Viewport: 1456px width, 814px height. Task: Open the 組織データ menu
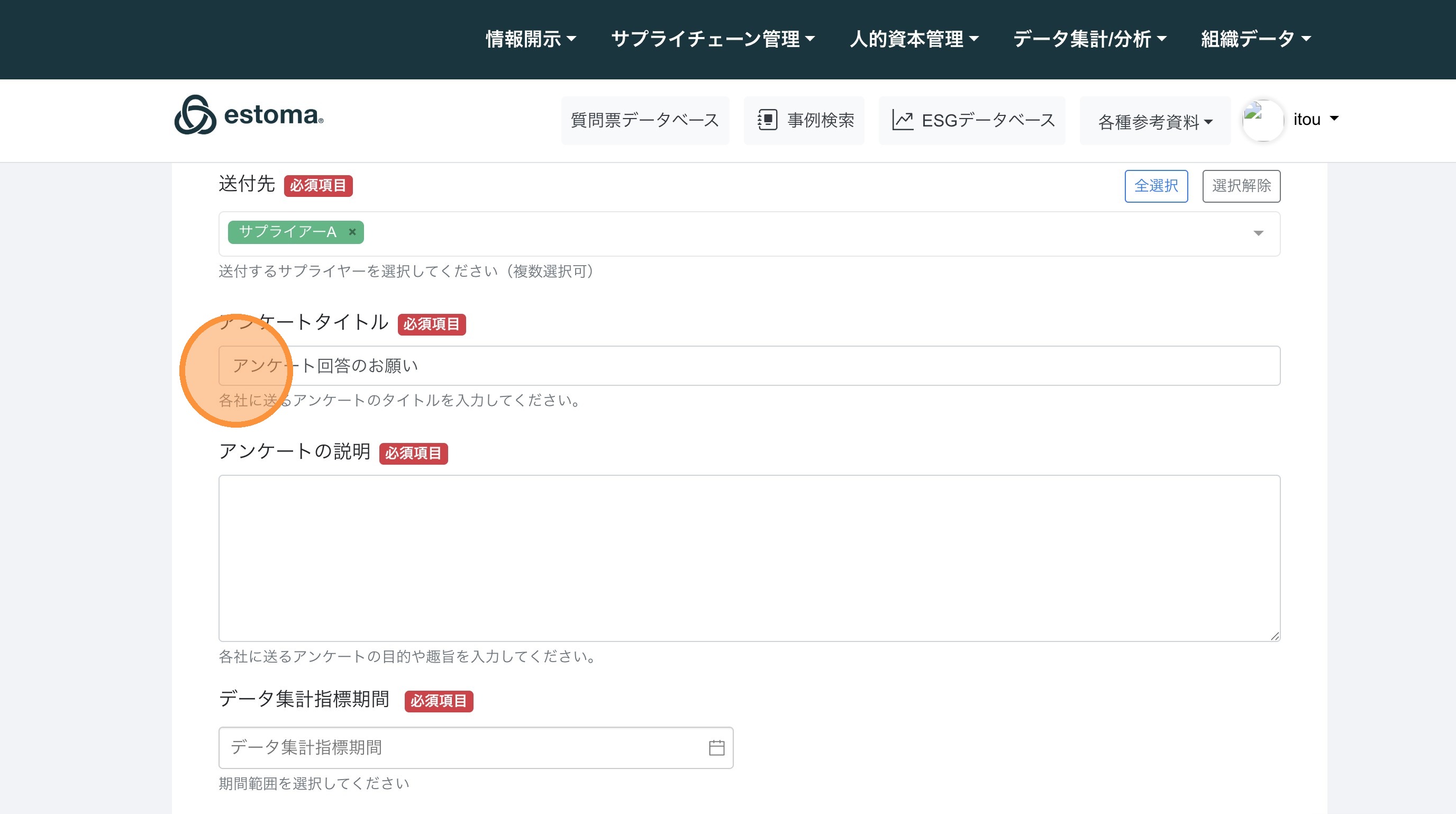tap(1255, 39)
